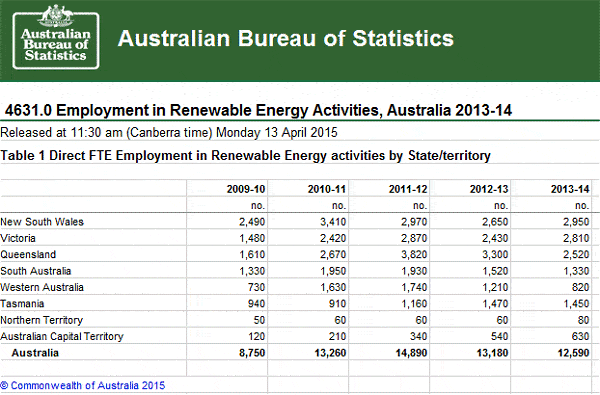Screen dimensions: 600x395
Task: Select the 'Northern Territory' row label
Action: point(41,320)
